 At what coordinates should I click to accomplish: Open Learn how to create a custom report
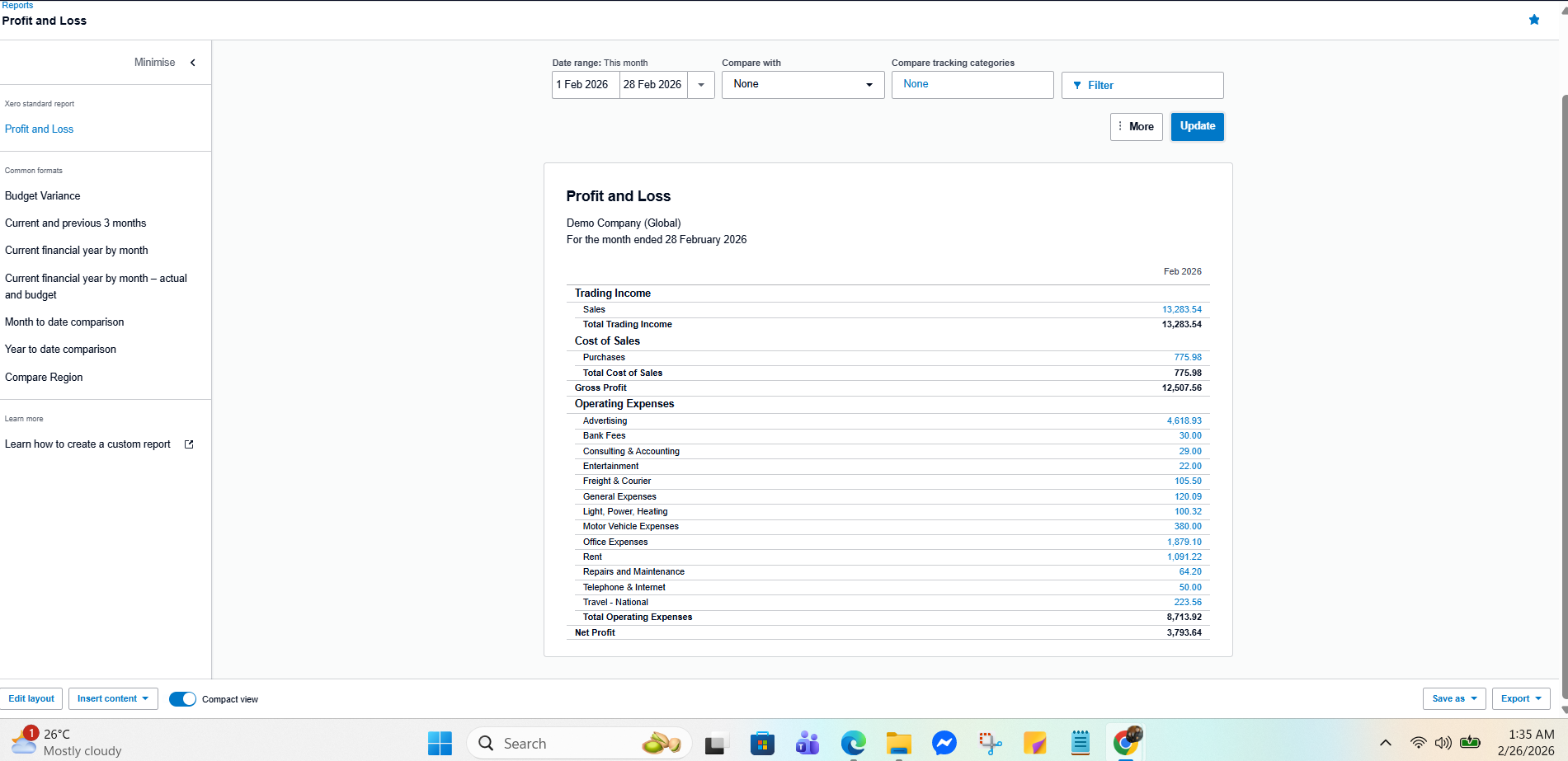87,444
